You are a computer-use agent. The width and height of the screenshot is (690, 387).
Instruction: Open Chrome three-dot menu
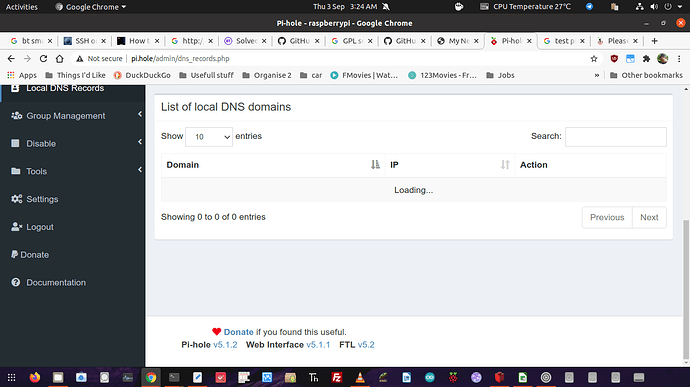pos(679,59)
